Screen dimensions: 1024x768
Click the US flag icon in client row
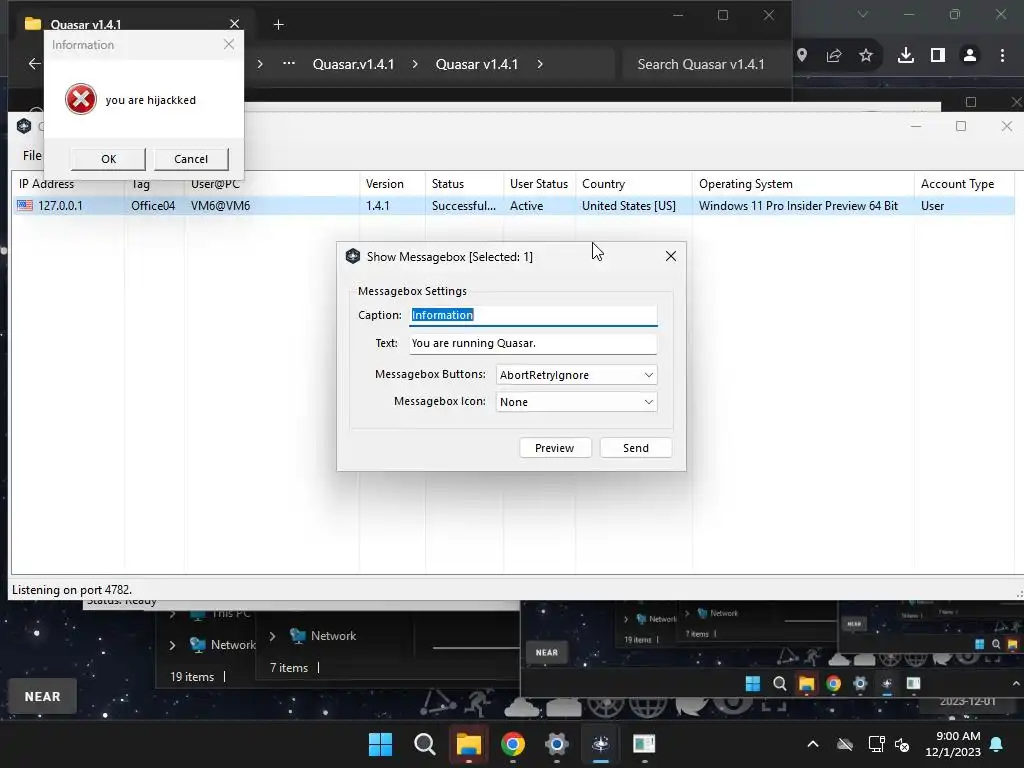[25, 205]
